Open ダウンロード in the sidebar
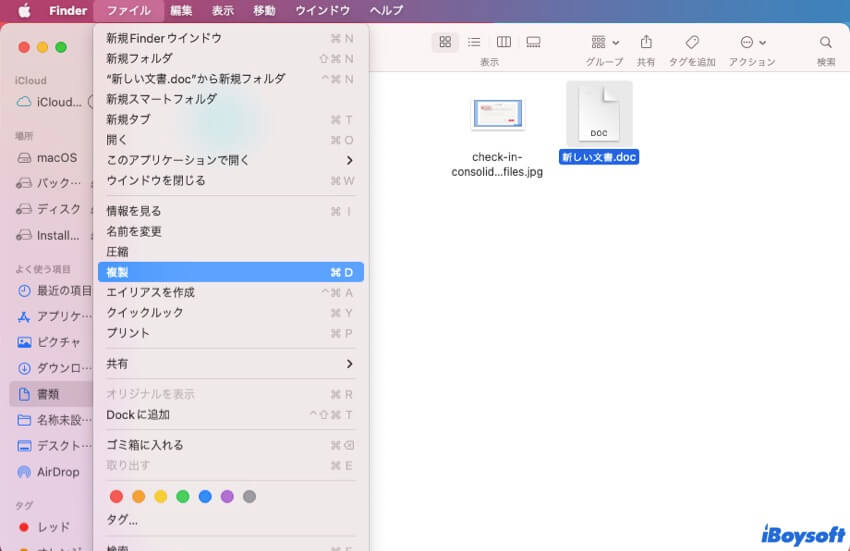 click(51, 368)
